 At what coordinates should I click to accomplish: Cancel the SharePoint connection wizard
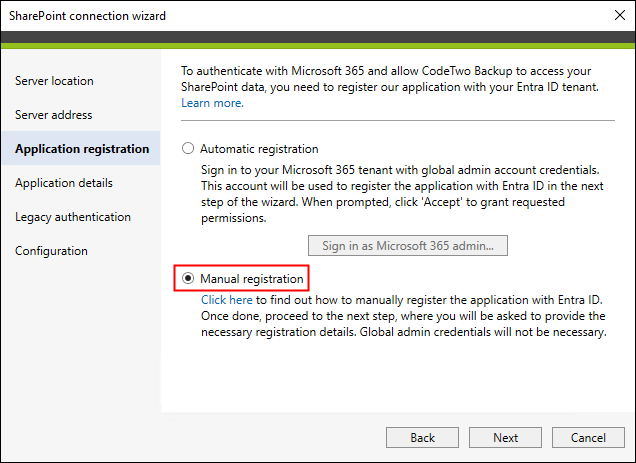click(588, 437)
